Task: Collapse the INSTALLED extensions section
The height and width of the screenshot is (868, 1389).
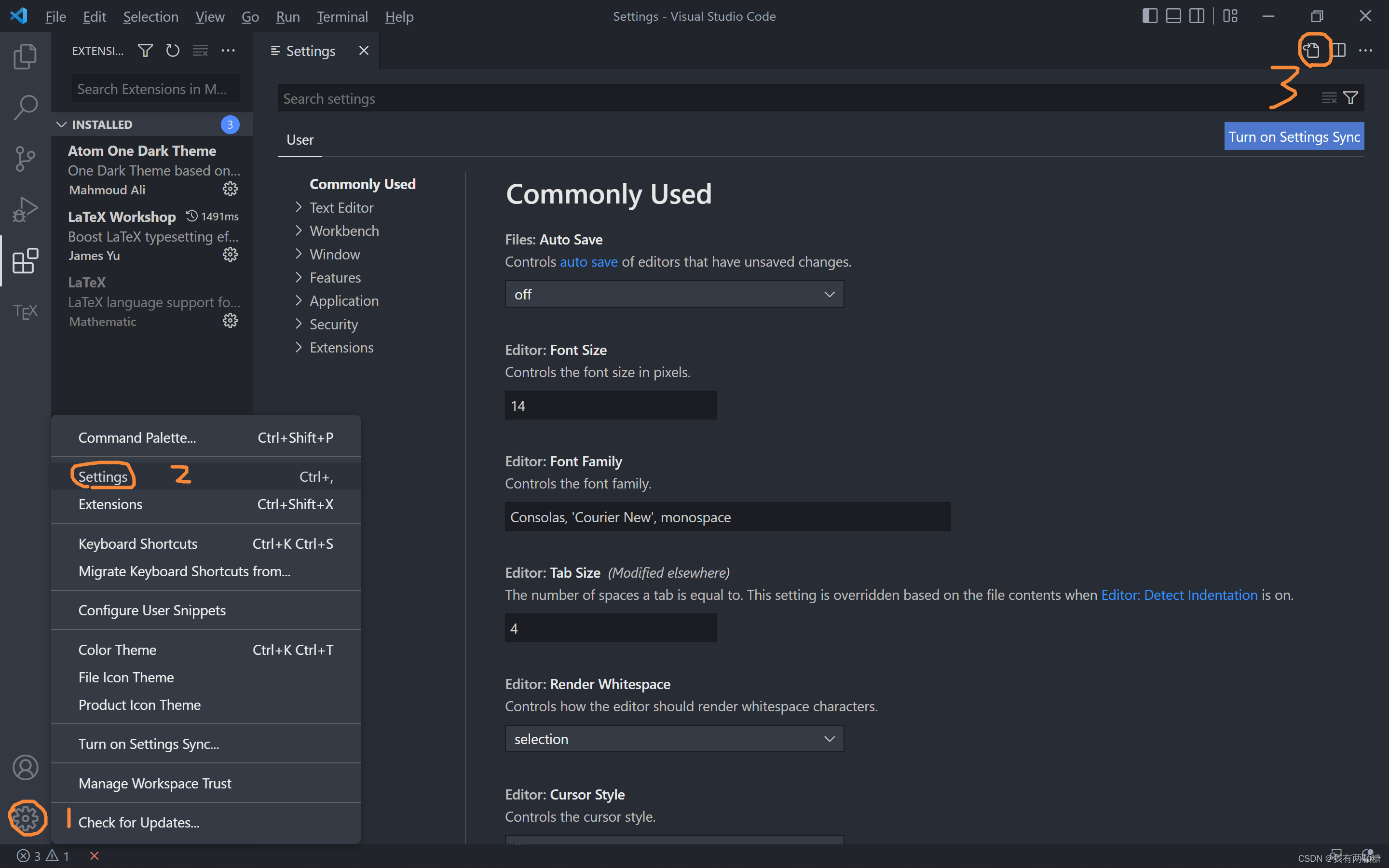Action: 61,124
